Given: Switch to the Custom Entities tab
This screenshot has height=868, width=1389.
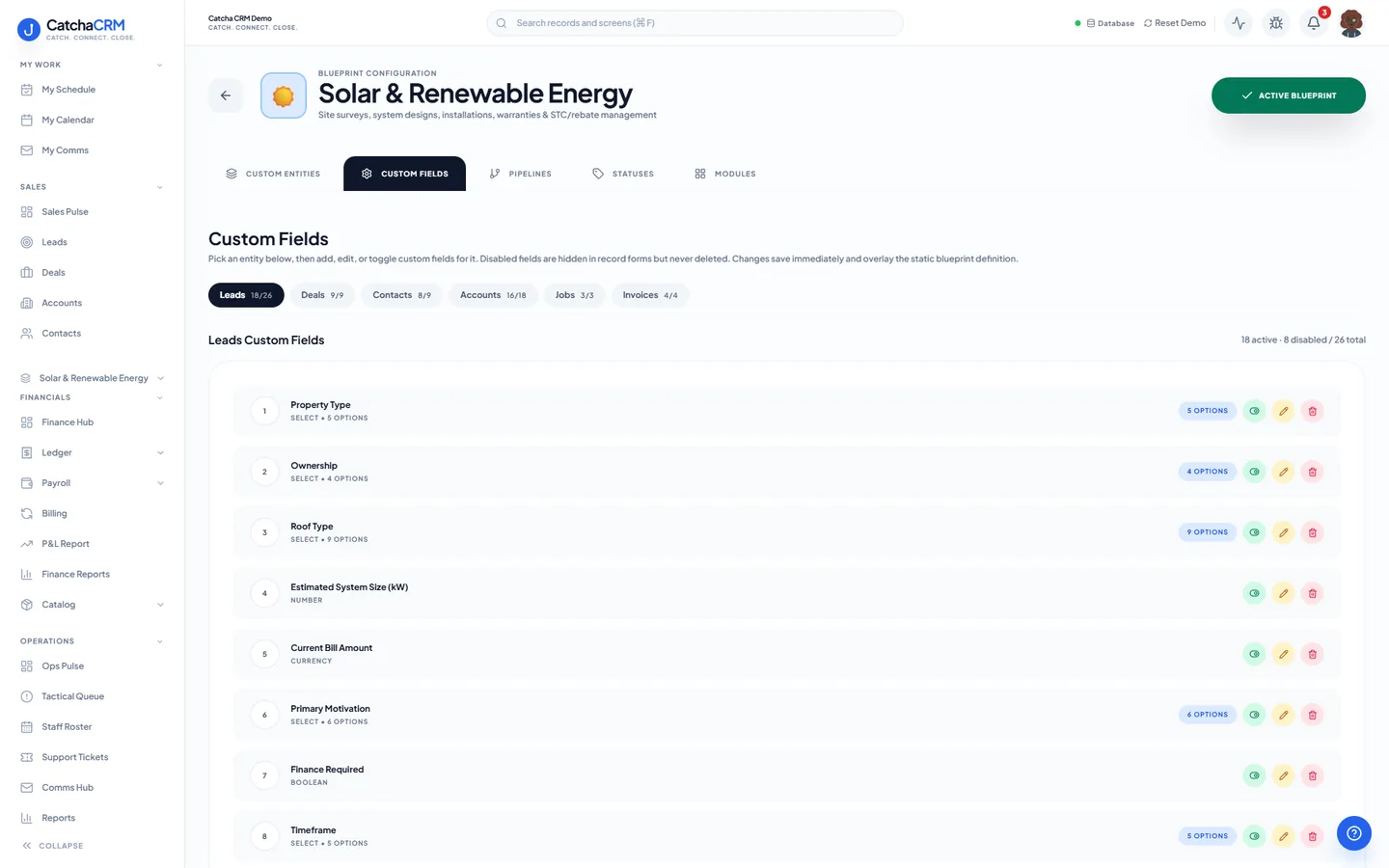Looking at the screenshot, I should 273,174.
